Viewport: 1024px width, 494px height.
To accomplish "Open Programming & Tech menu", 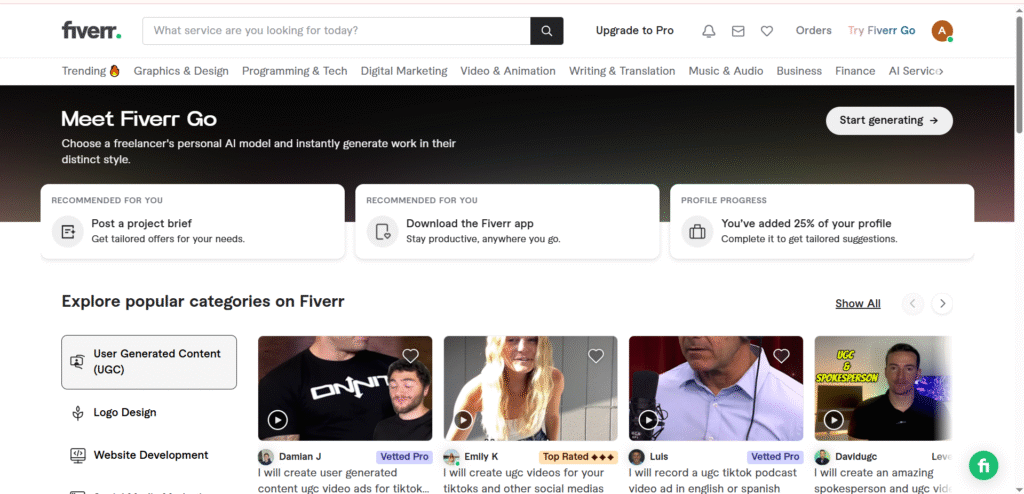I will (295, 71).
